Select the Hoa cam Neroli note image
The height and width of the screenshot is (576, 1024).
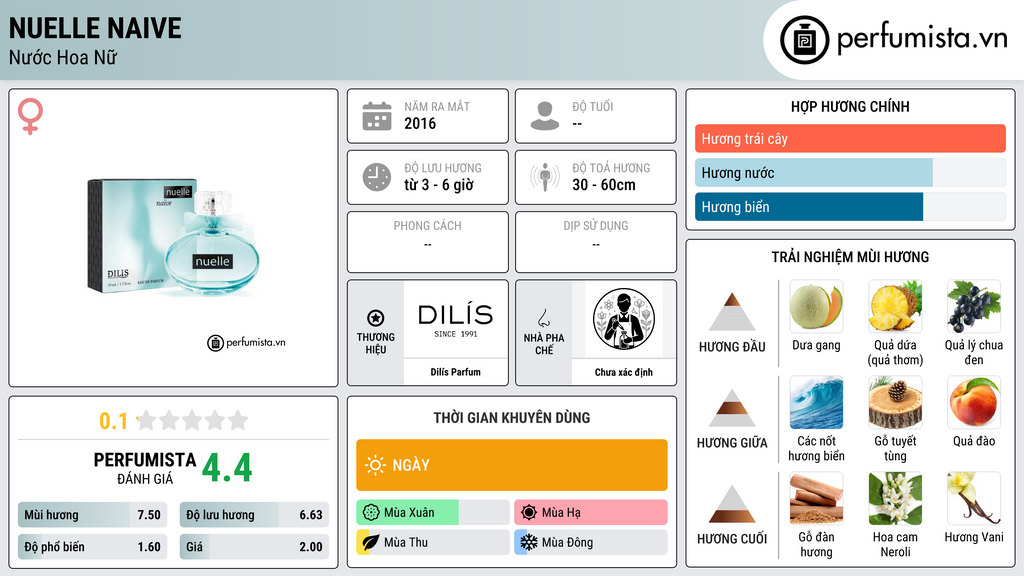[x=895, y=498]
